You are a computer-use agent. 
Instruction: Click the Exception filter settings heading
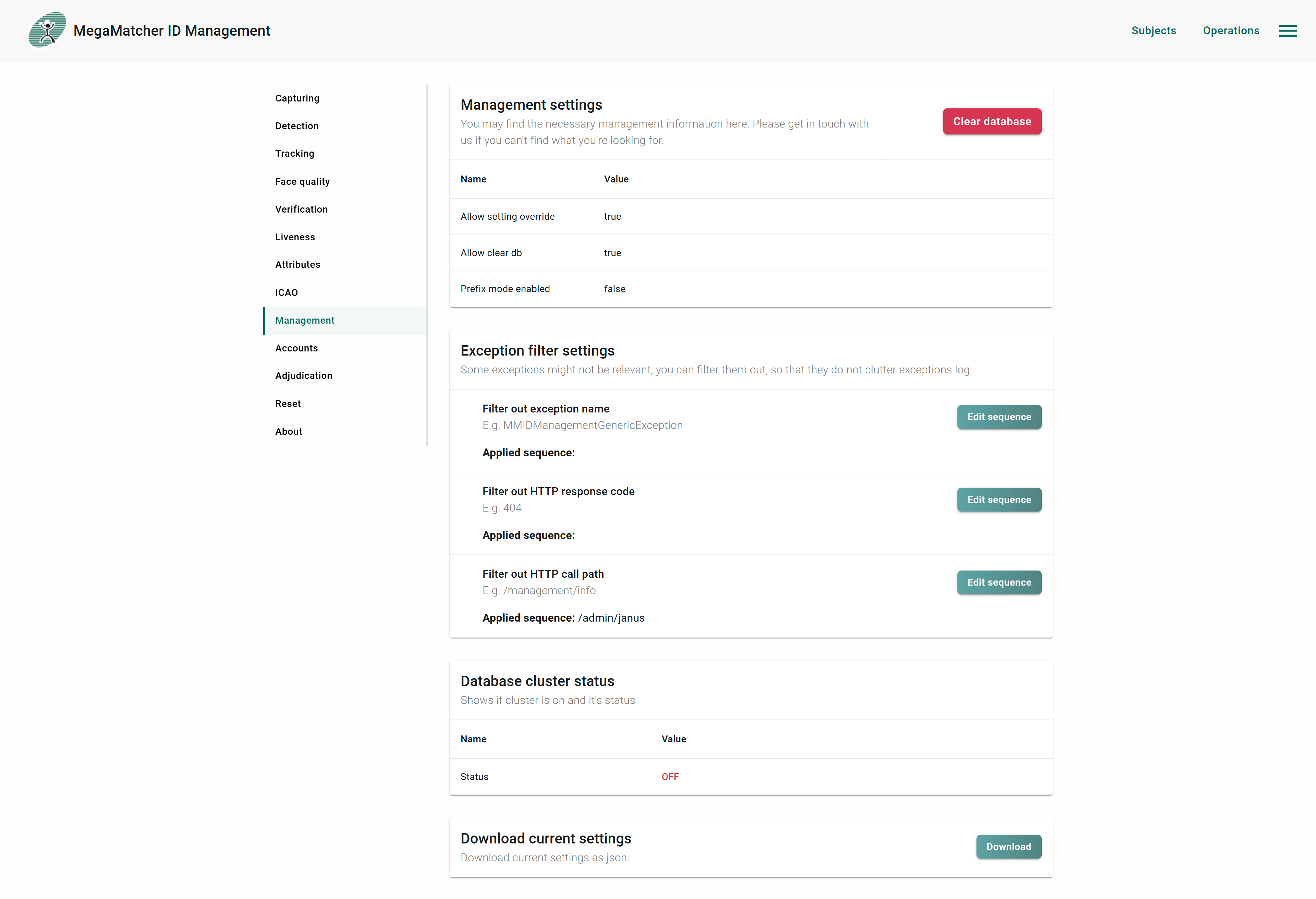[x=537, y=351]
